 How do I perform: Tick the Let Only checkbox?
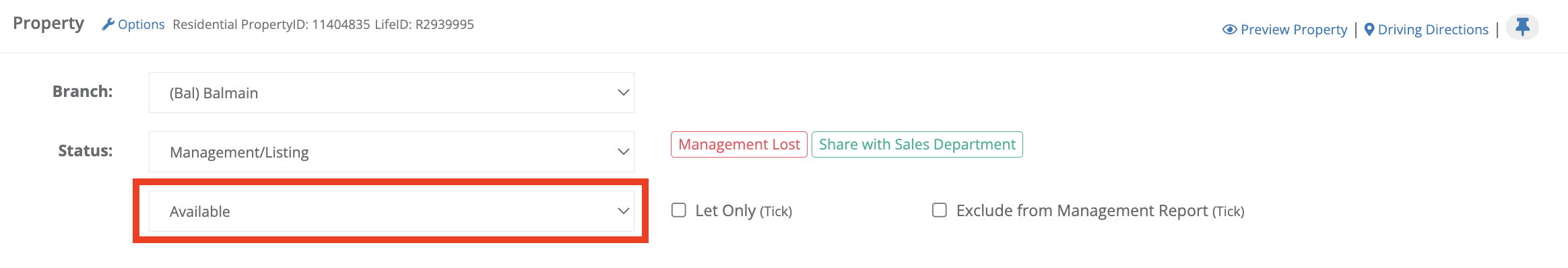679,210
